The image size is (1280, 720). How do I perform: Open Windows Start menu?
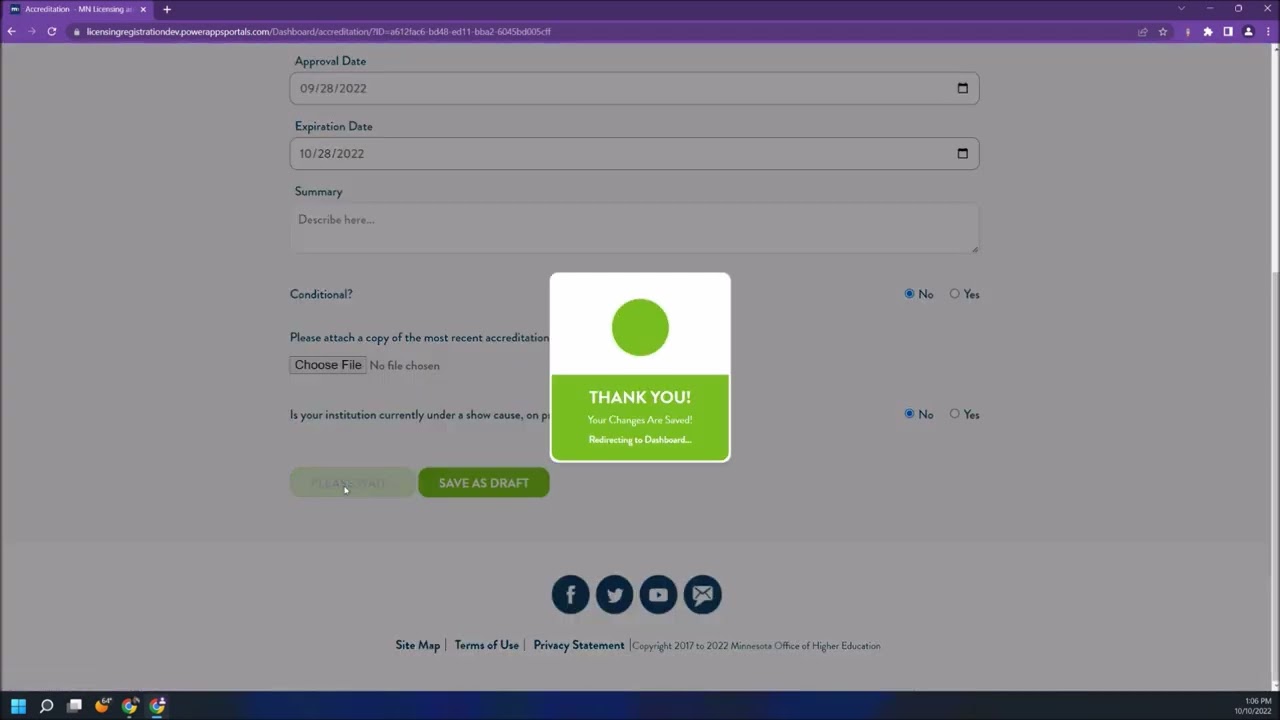click(18, 706)
